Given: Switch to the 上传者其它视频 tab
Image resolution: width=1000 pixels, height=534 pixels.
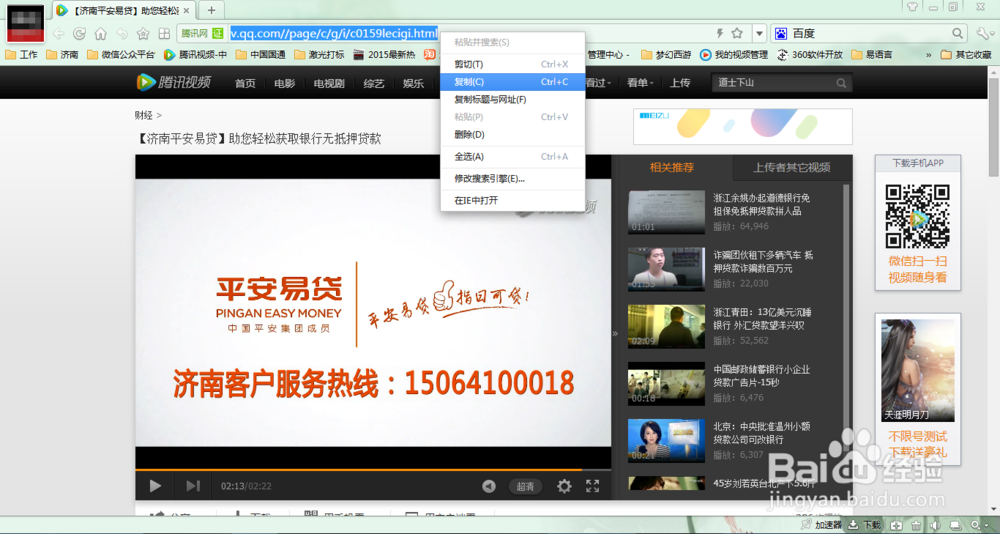Looking at the screenshot, I should (x=792, y=167).
